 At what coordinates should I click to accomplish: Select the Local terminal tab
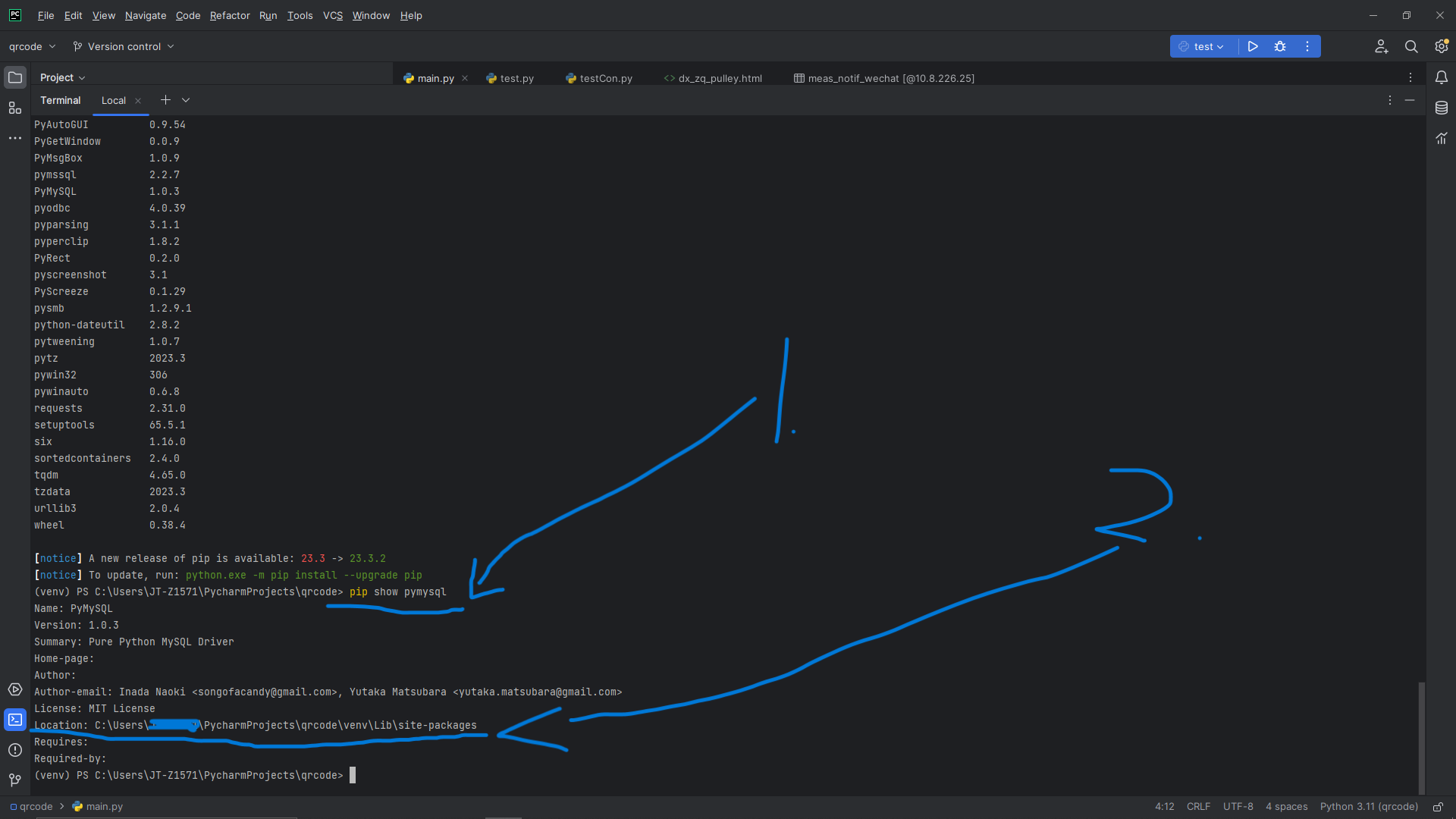pos(114,100)
